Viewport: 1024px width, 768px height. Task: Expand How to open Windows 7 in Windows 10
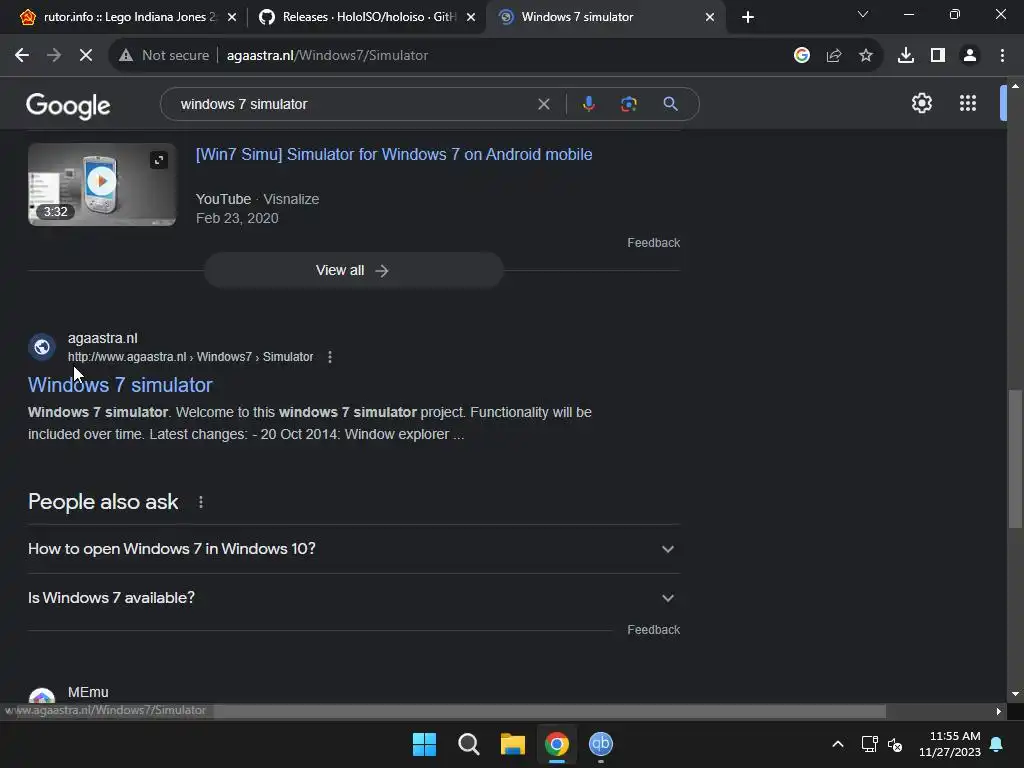pos(353,549)
